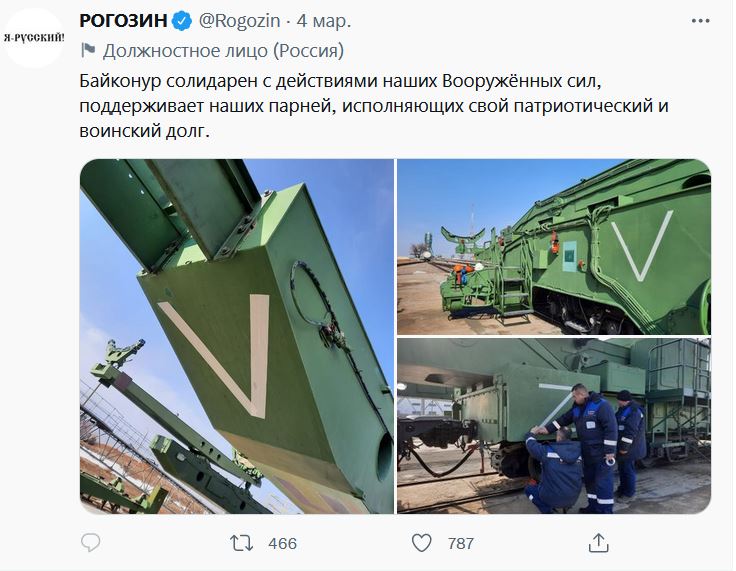Open the Я-РУССКИЙ profile avatar
The image size is (736, 571).
[x=34, y=38]
